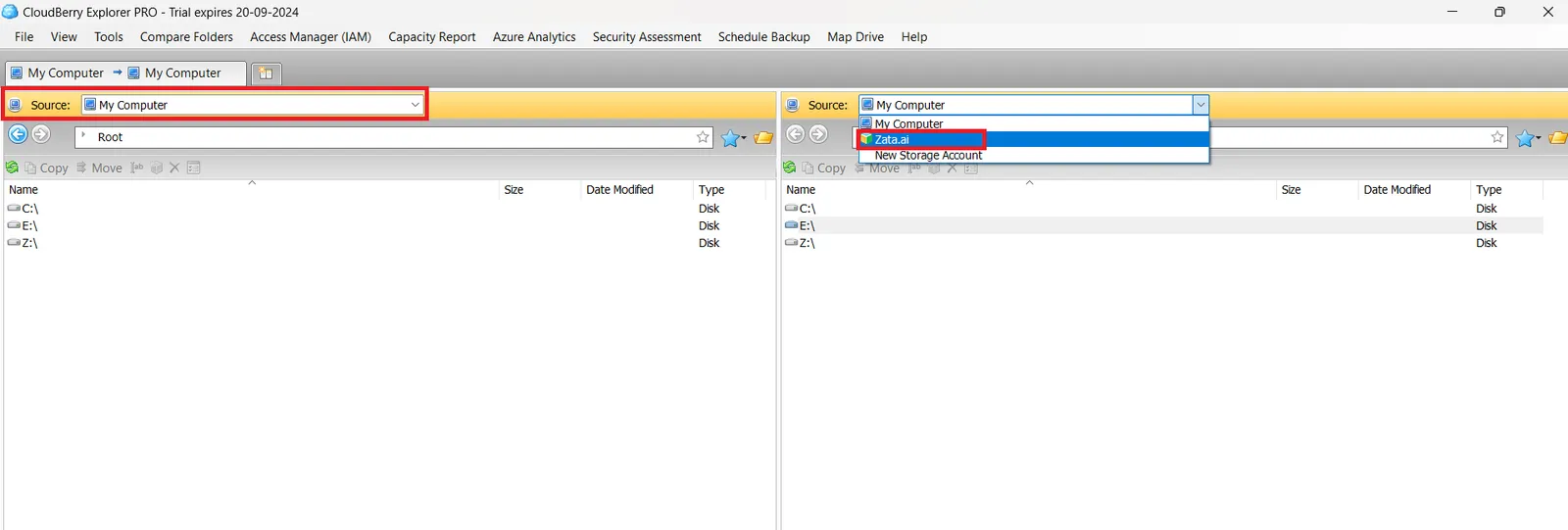Open Capacity Report menu
This screenshot has height=530, width=1568.
click(432, 36)
